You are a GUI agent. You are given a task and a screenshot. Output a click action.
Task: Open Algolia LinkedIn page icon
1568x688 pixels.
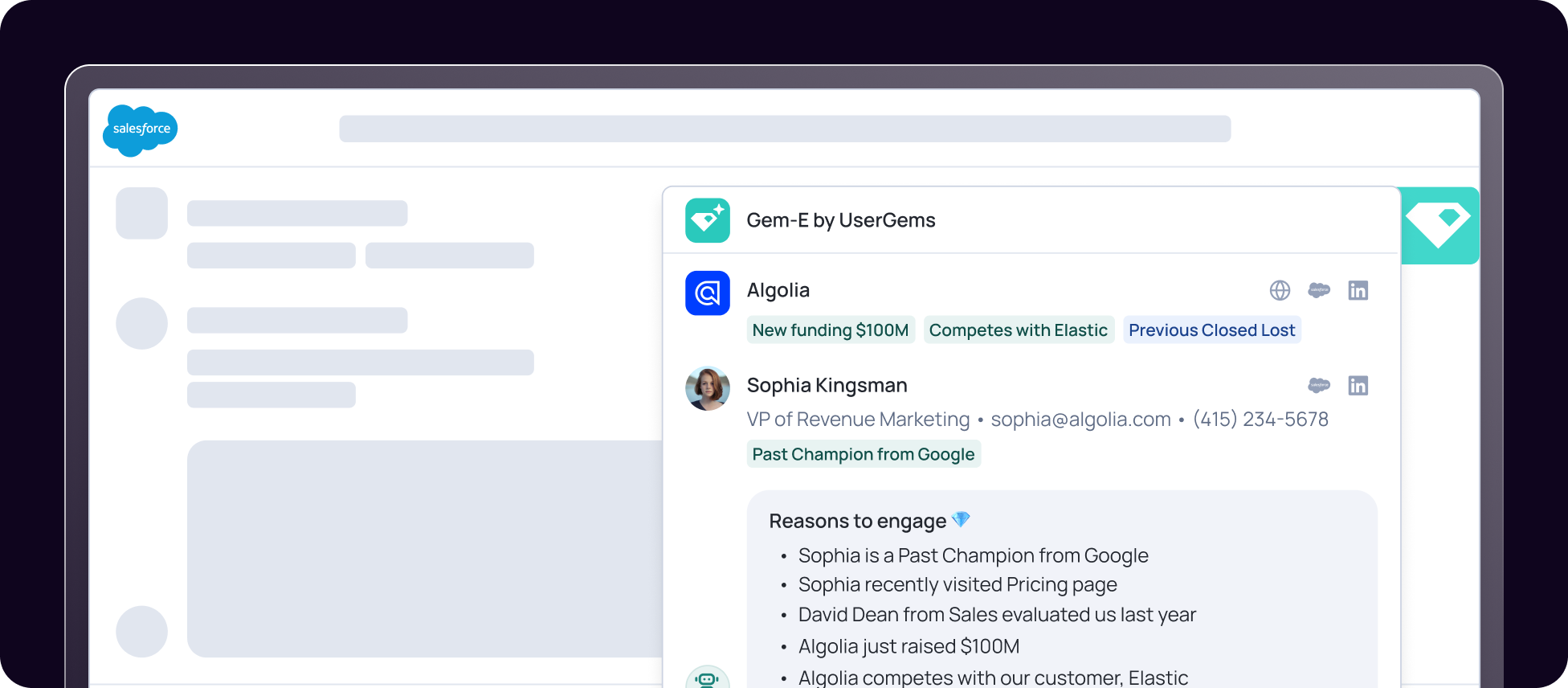pyautogui.click(x=1358, y=290)
